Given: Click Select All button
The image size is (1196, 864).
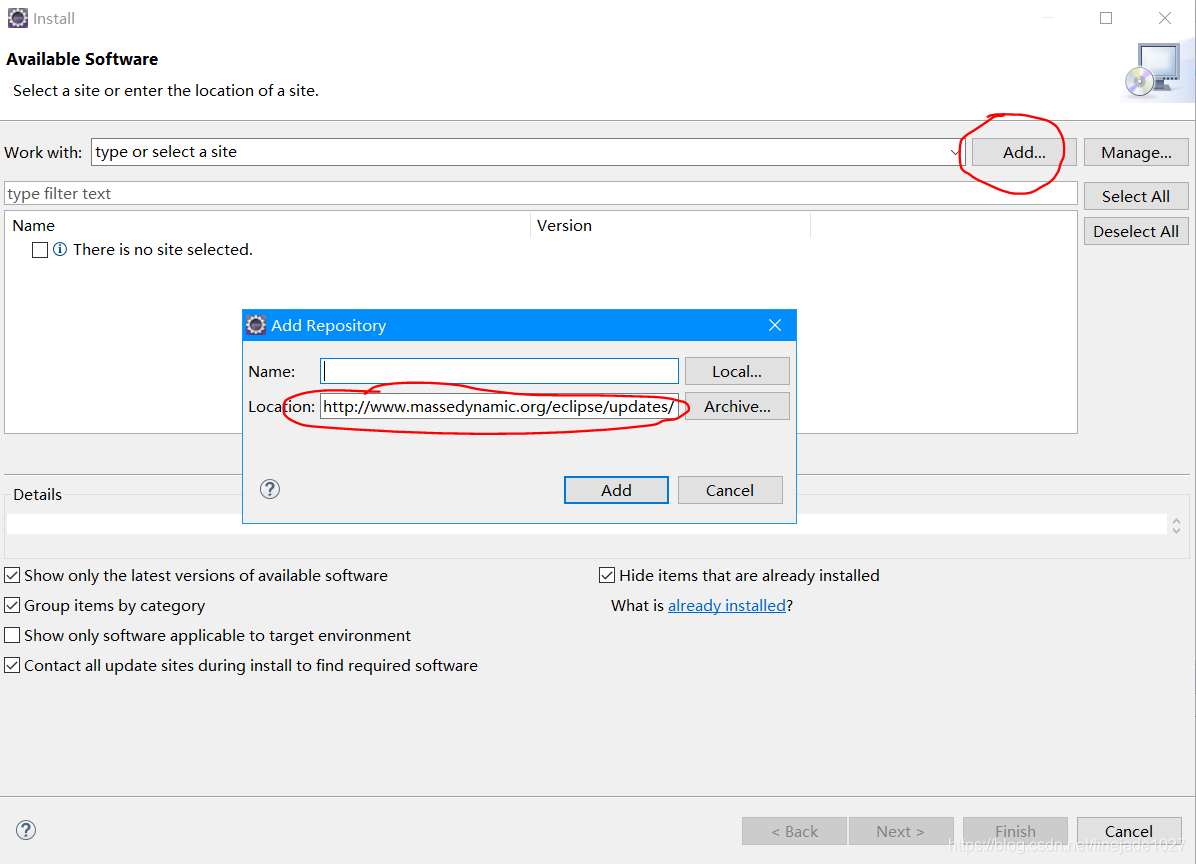Looking at the screenshot, I should pos(1136,196).
